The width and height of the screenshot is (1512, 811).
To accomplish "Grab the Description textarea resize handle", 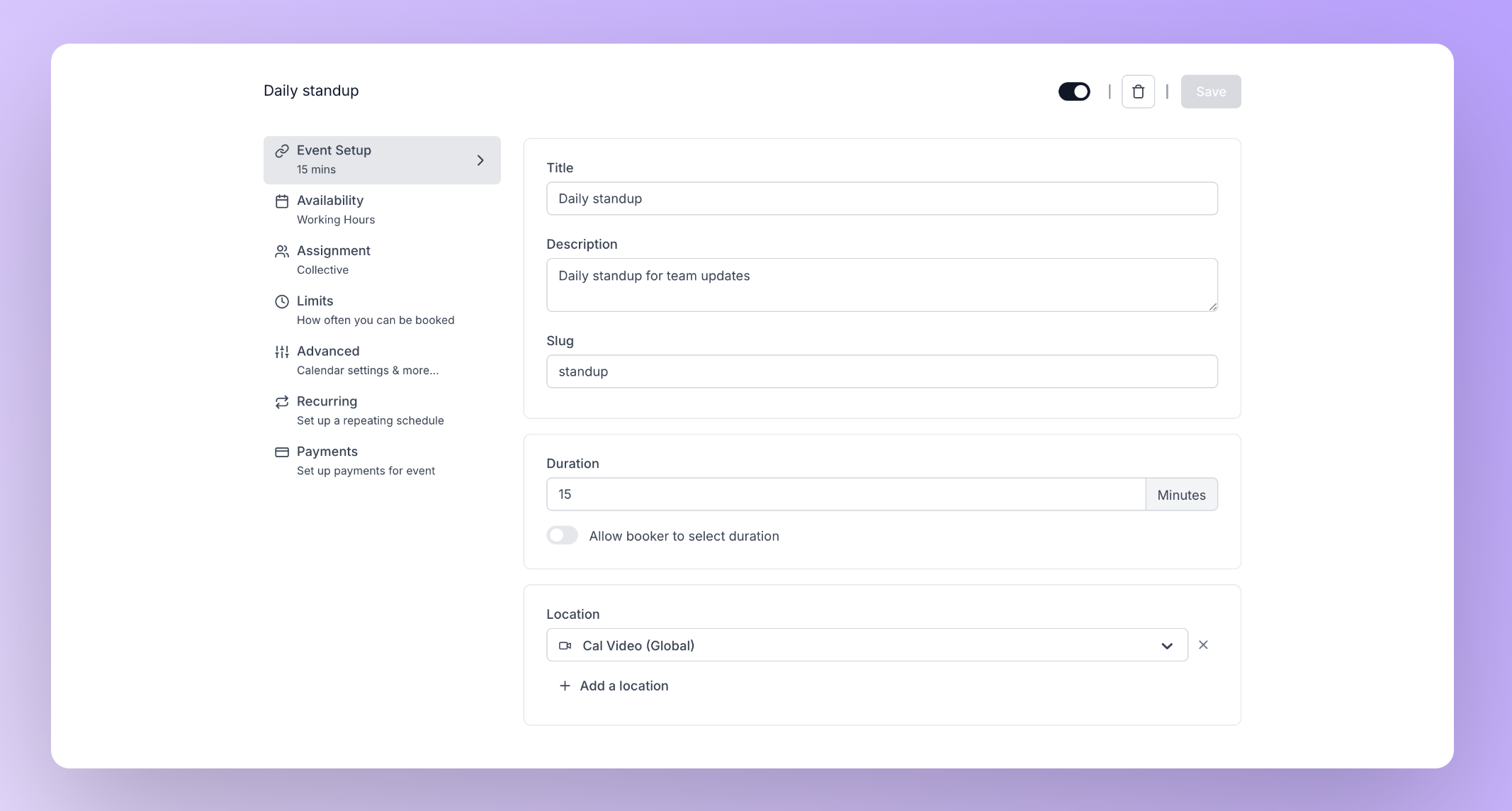I will click(1213, 307).
